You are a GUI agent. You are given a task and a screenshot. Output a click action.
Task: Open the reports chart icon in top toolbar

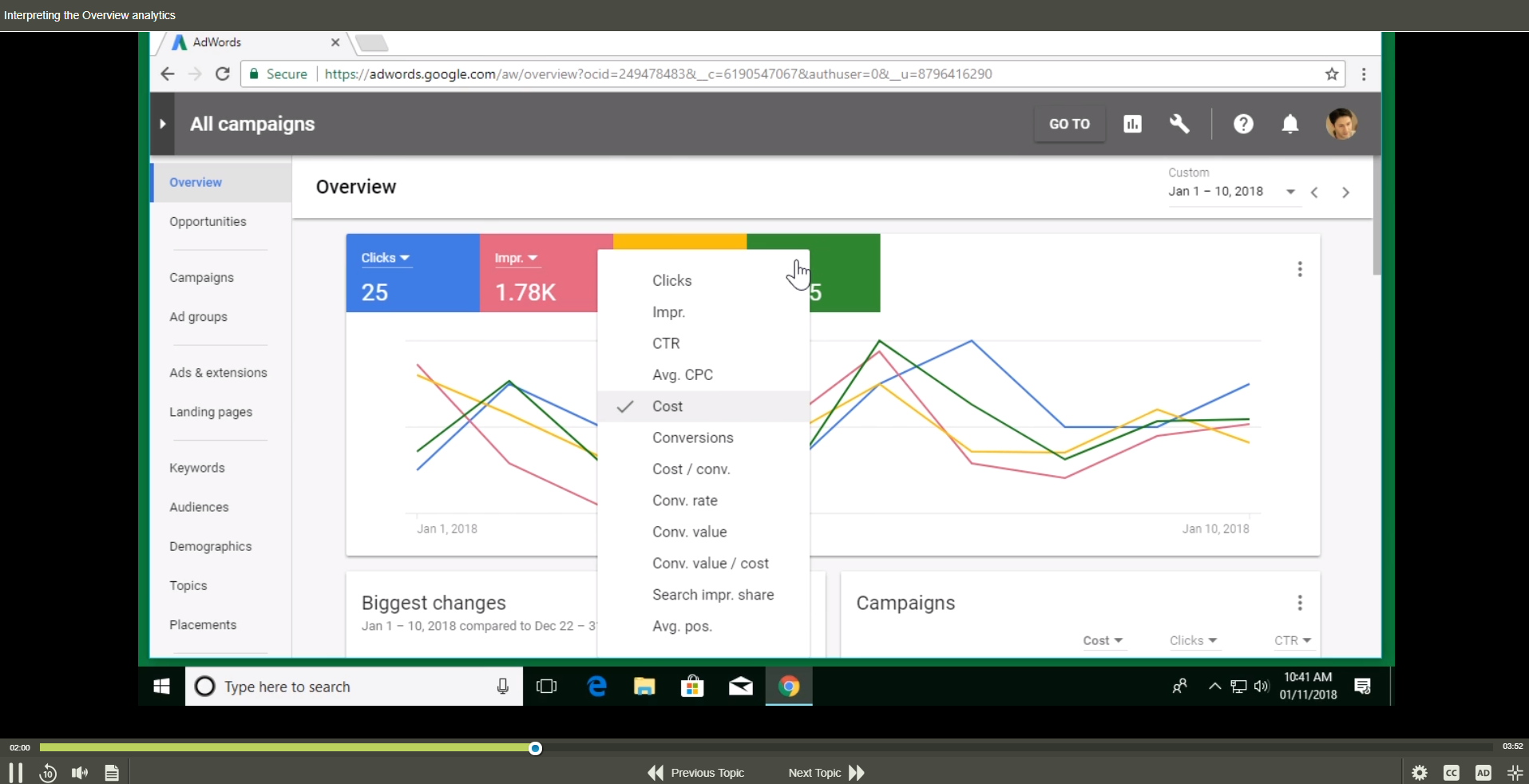1132,124
